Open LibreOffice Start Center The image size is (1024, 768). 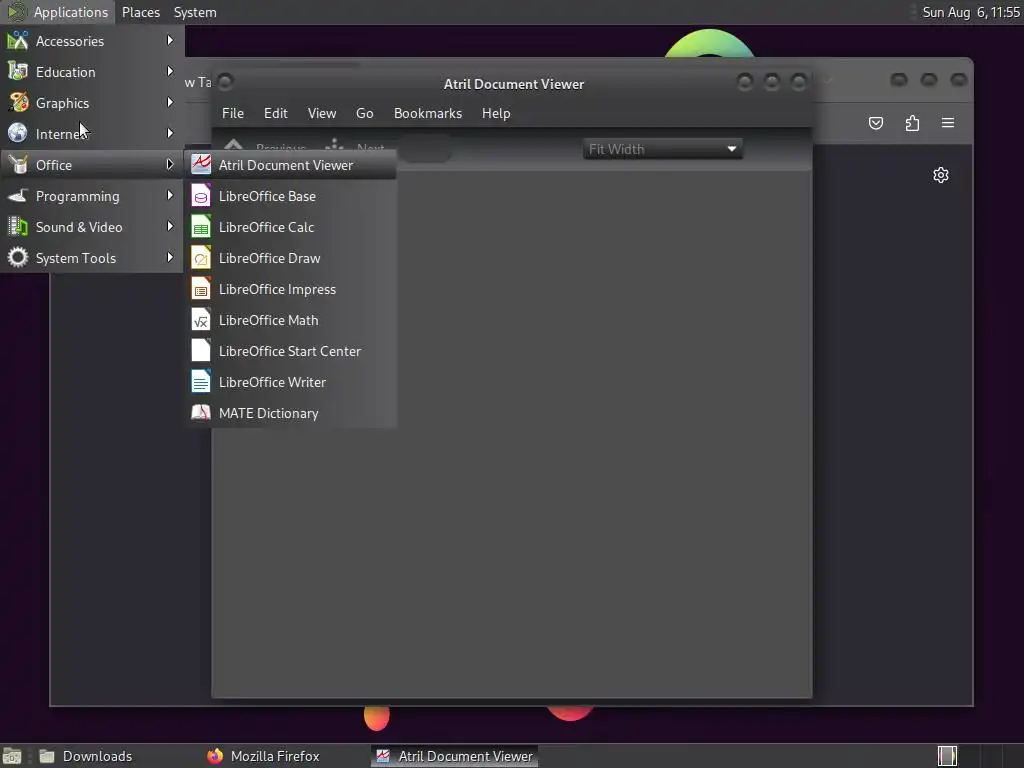pos(291,351)
